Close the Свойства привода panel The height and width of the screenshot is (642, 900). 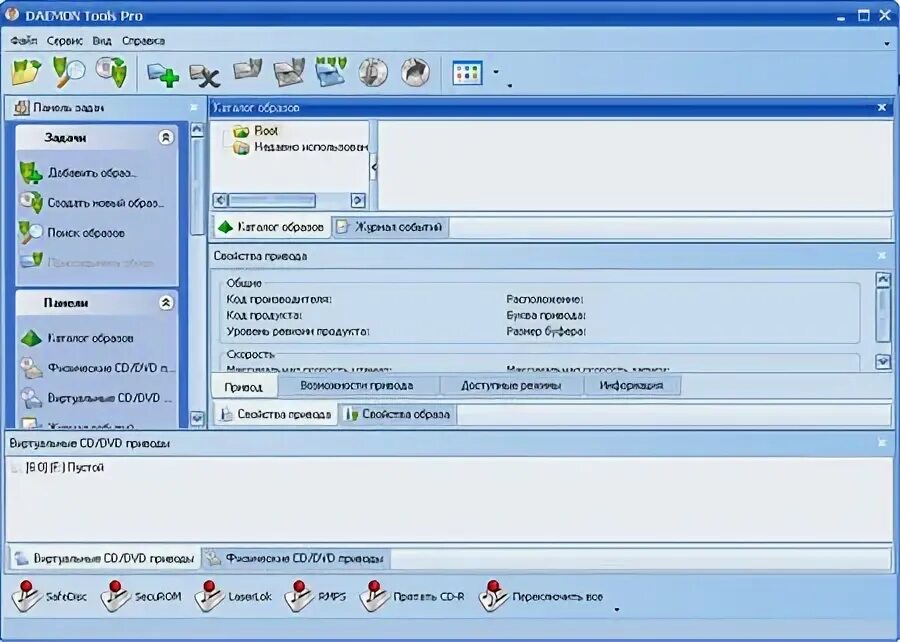tap(882, 256)
